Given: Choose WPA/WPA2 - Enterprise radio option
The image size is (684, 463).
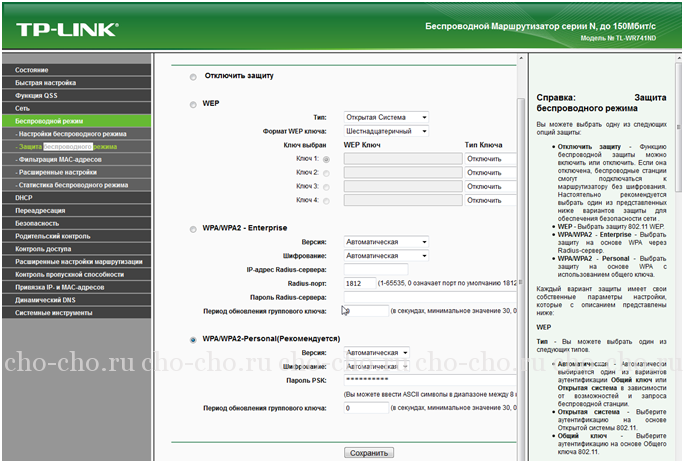Looking at the screenshot, I should click(193, 229).
